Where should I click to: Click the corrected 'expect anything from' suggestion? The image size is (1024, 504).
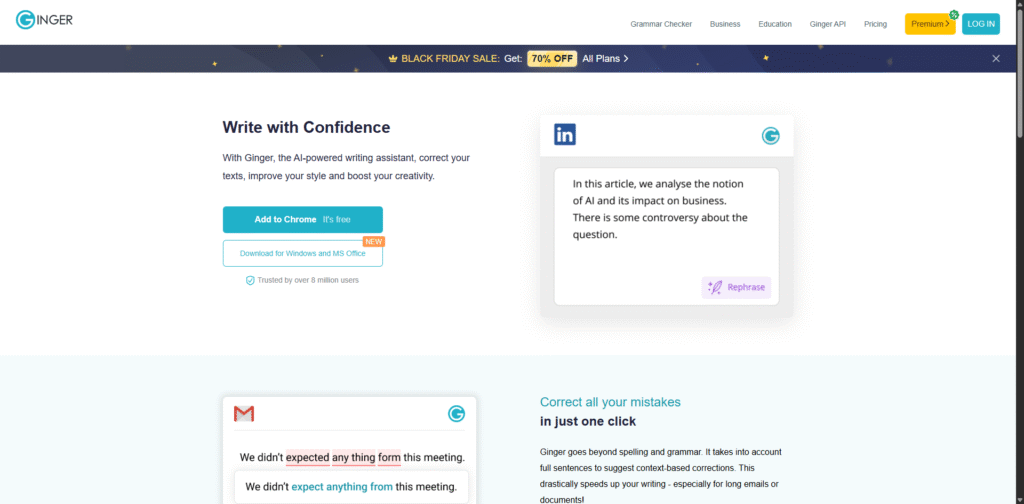point(342,486)
